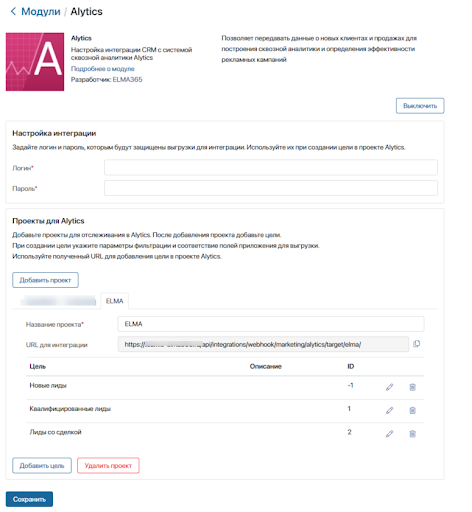Delete the Лиды со сделкой goal with the trash icon
This screenshot has width=472, height=512.
[x=412, y=433]
